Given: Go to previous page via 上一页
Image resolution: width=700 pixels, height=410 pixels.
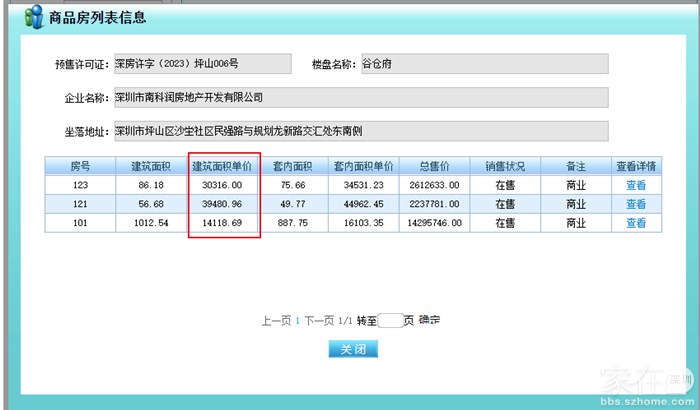Looking at the screenshot, I should click(x=276, y=321).
